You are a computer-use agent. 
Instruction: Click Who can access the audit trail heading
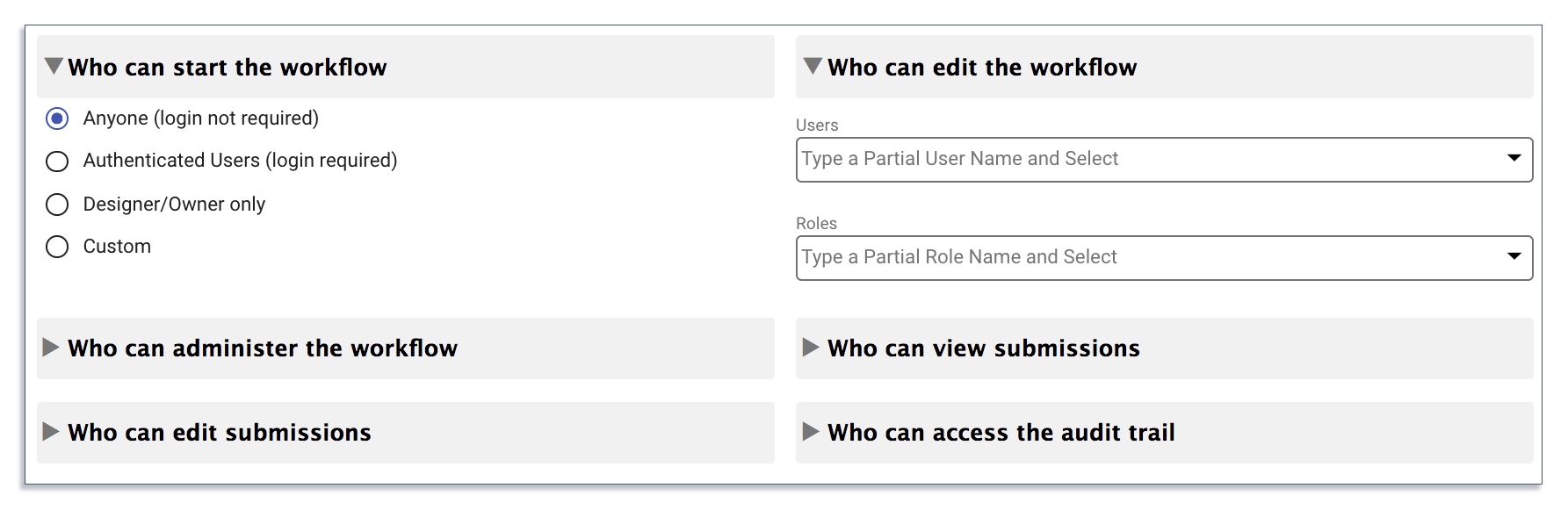pyautogui.click(x=1001, y=433)
